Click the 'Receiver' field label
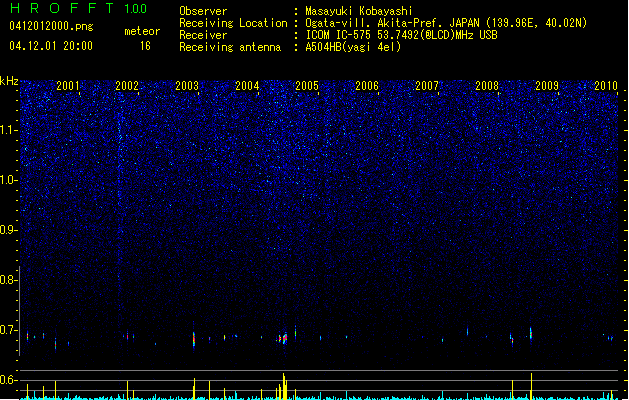Image resolution: width=629 pixels, height=400 pixels. [203, 35]
